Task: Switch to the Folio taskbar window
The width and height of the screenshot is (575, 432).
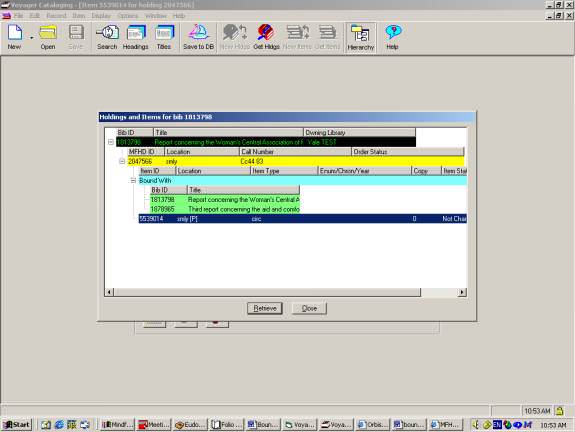Action: click(226, 425)
